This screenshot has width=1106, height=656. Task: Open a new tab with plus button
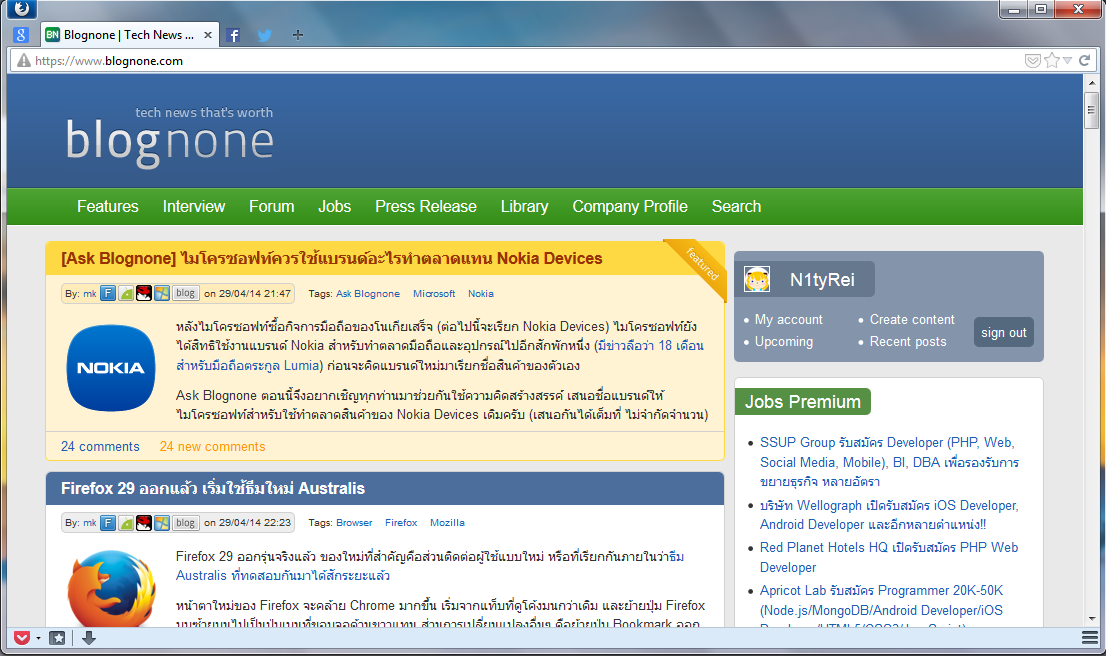coord(298,35)
